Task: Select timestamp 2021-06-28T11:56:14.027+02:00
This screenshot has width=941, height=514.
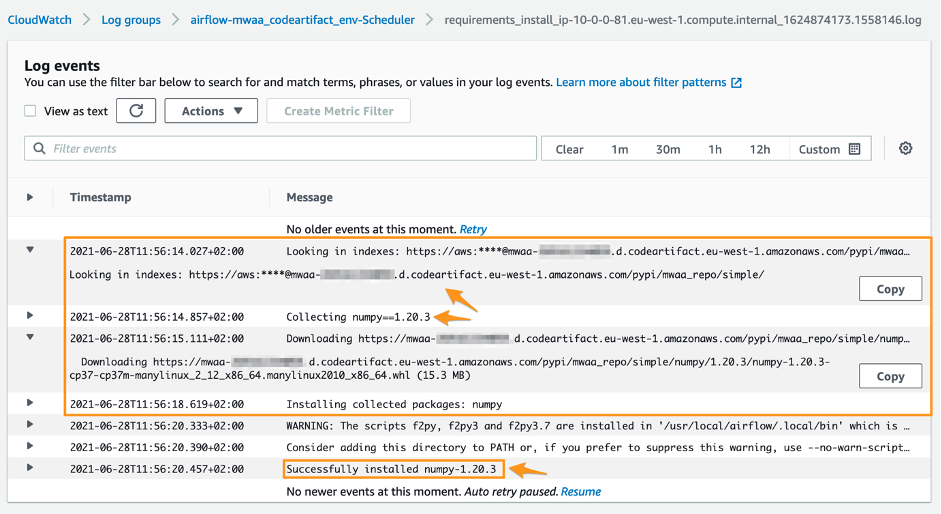Action: coord(157,251)
